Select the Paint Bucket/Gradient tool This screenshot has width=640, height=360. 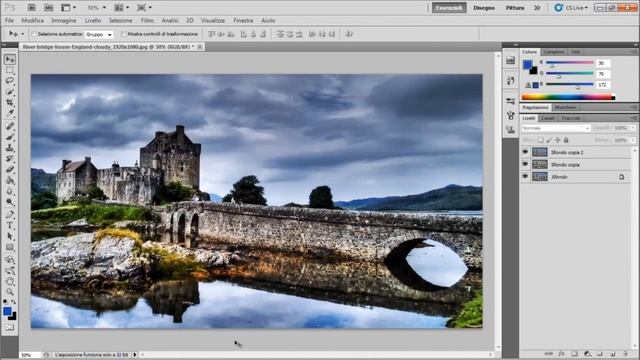click(x=10, y=180)
